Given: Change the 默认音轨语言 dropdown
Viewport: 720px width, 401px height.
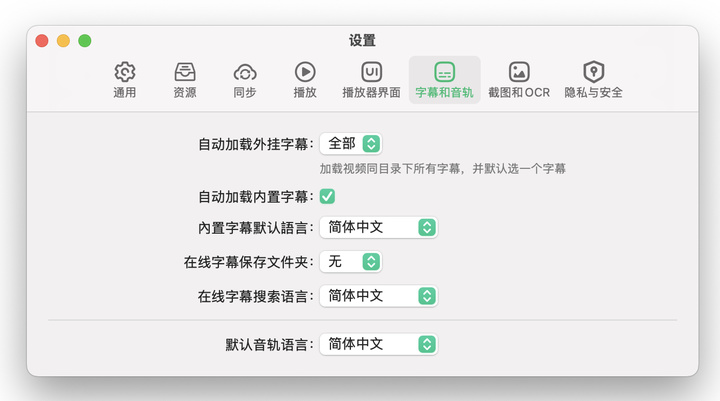Looking at the screenshot, I should [378, 344].
